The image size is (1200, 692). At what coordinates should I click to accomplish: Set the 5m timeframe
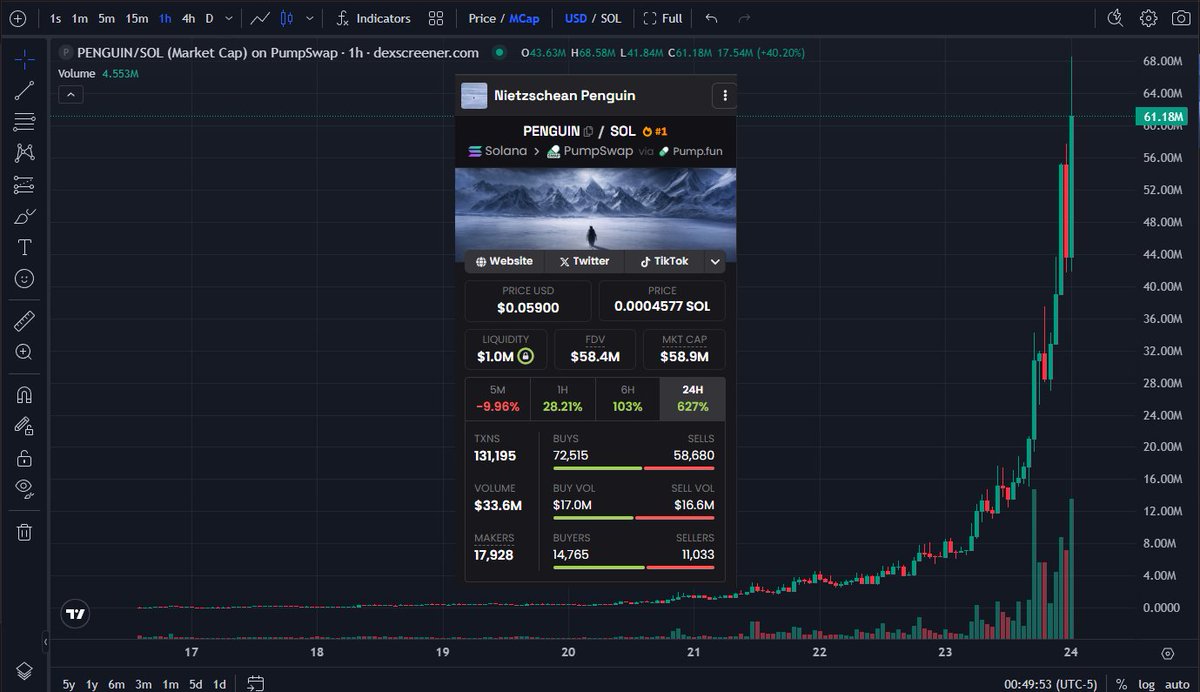point(106,18)
